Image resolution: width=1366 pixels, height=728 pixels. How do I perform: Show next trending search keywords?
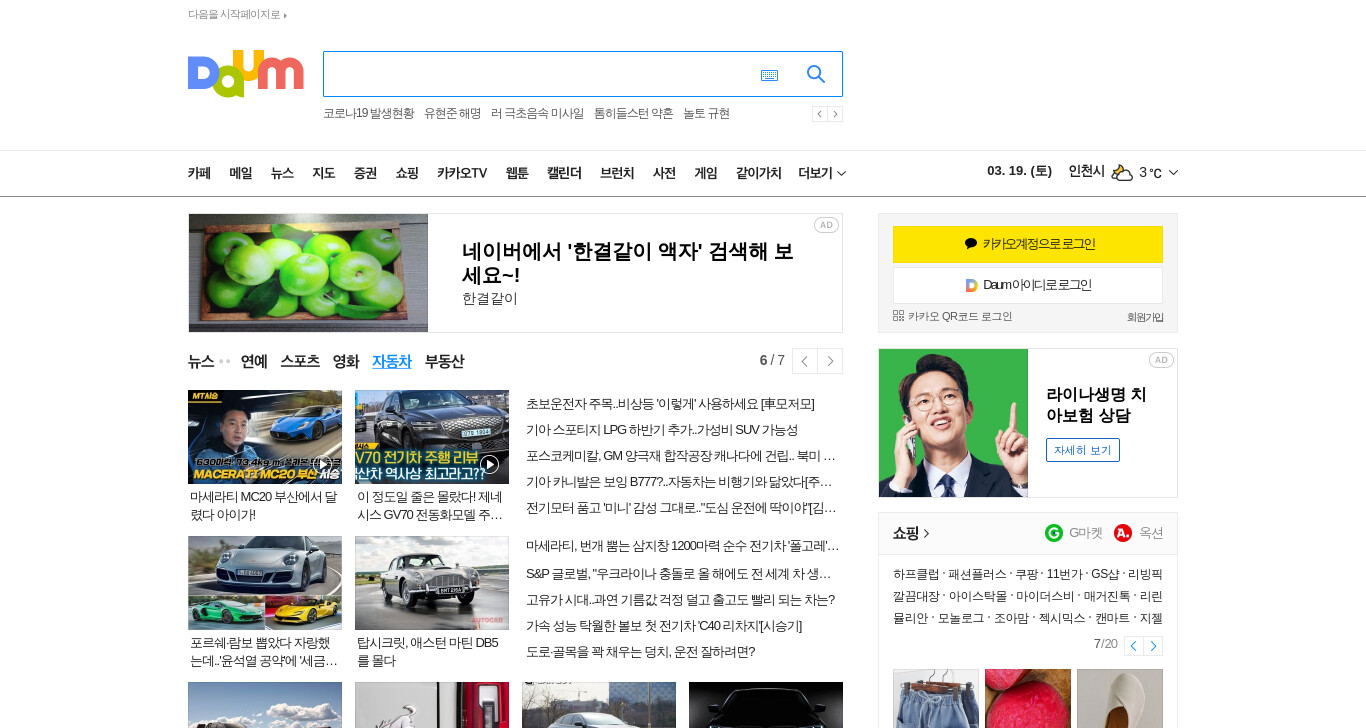(835, 114)
